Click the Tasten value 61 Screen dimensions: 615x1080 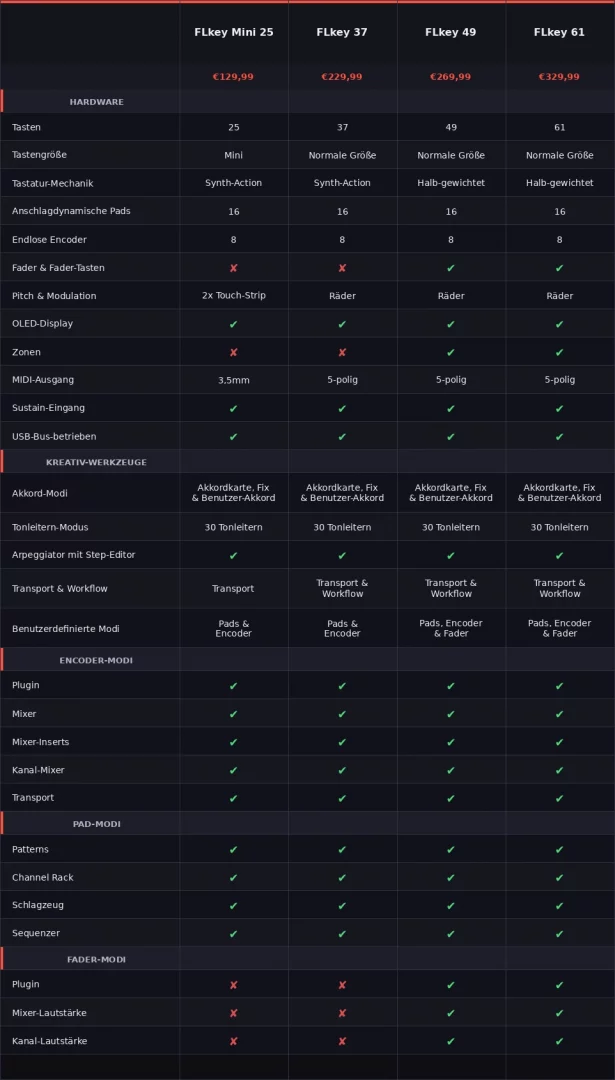tap(559, 127)
